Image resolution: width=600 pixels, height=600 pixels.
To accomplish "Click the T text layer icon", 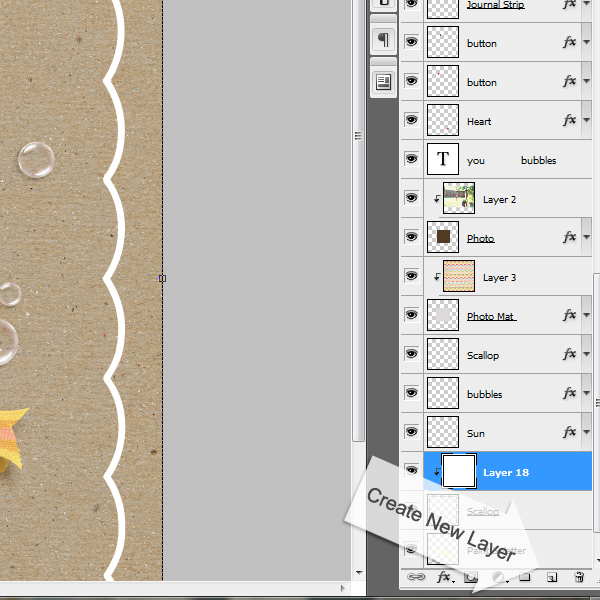I will point(443,159).
